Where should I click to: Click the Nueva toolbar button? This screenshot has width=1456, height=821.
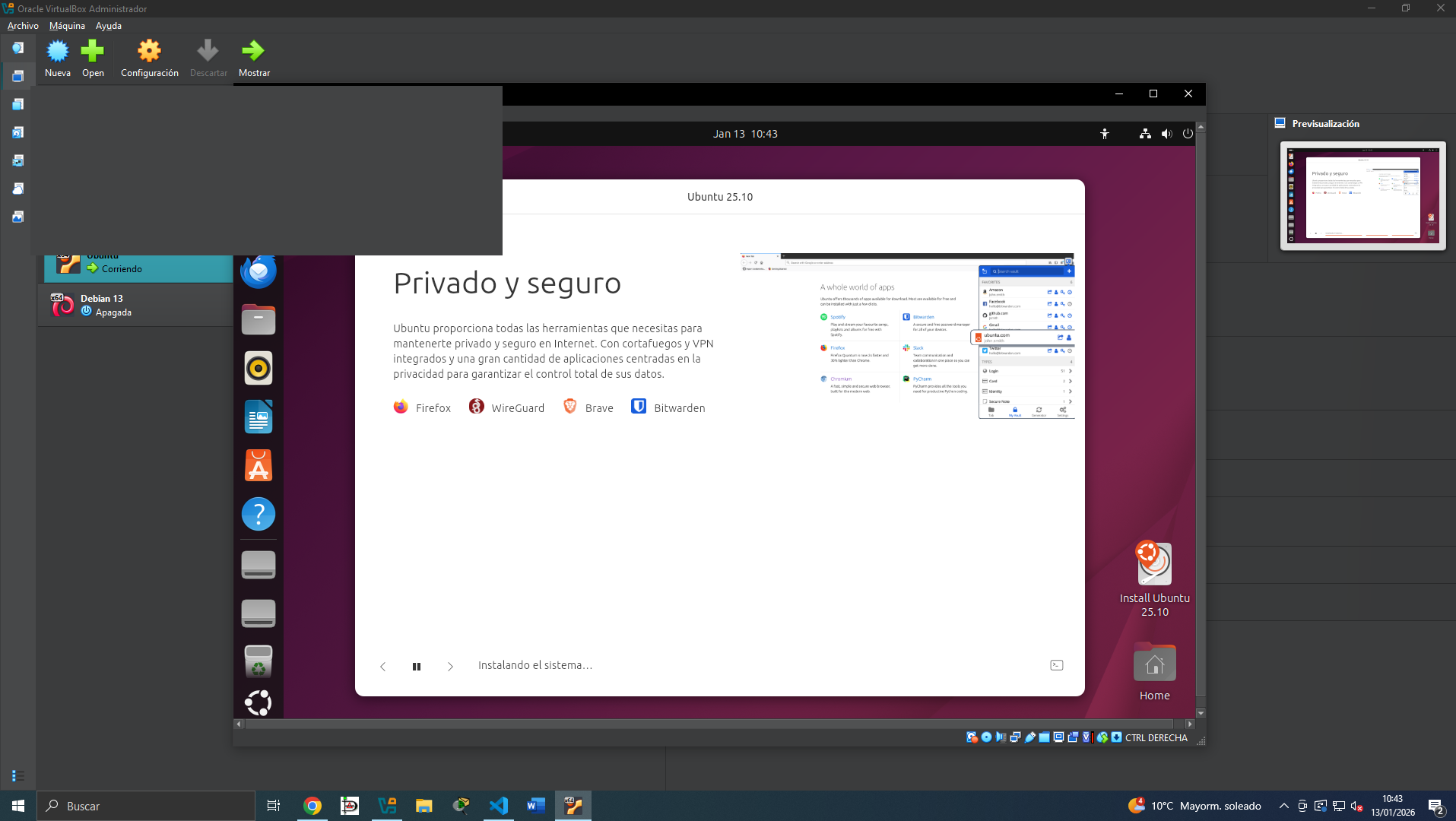pos(58,59)
